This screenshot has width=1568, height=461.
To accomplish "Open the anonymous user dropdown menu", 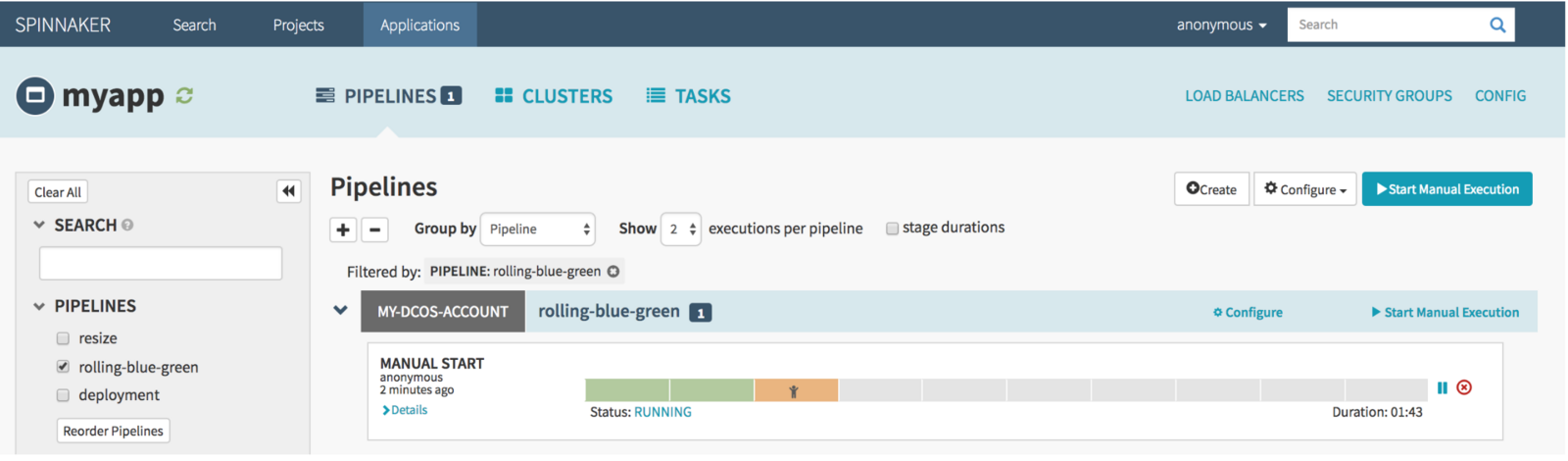I will coord(1221,25).
